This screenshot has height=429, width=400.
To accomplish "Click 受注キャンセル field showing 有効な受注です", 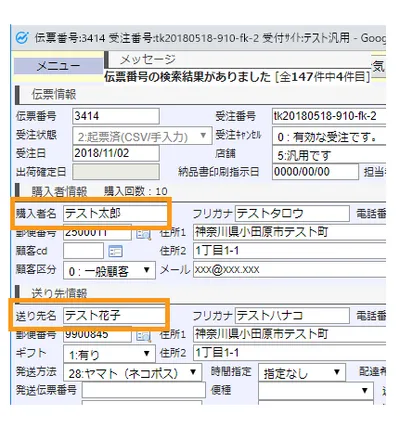I will tap(329, 136).
